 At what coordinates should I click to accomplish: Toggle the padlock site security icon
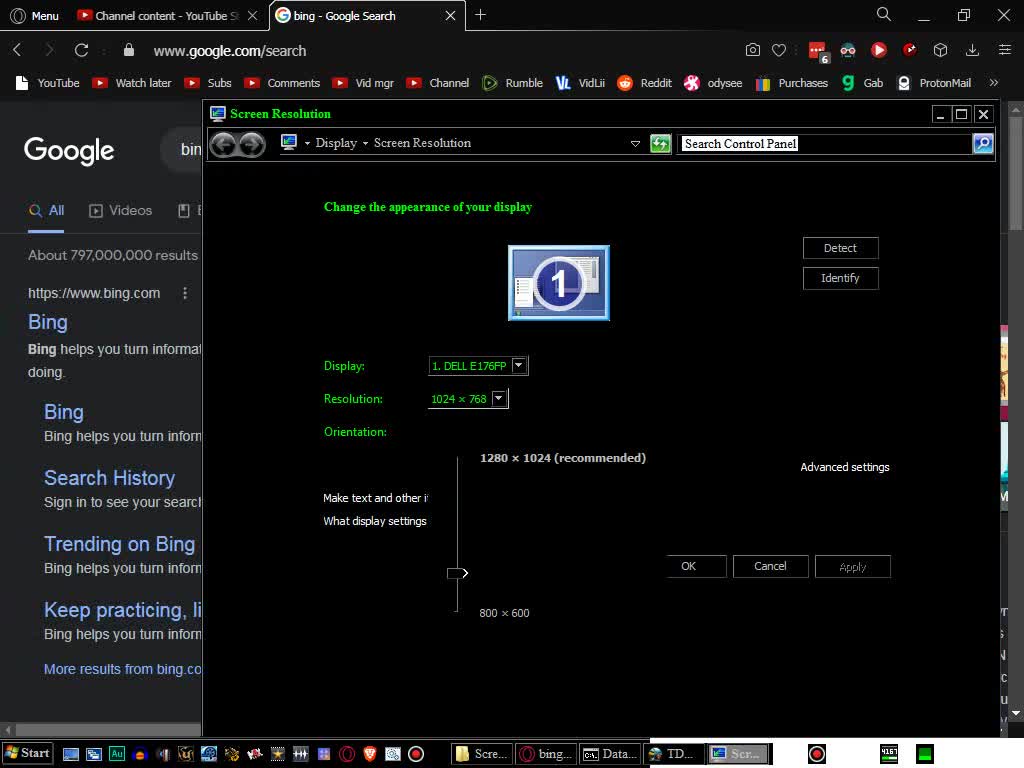coord(128,50)
